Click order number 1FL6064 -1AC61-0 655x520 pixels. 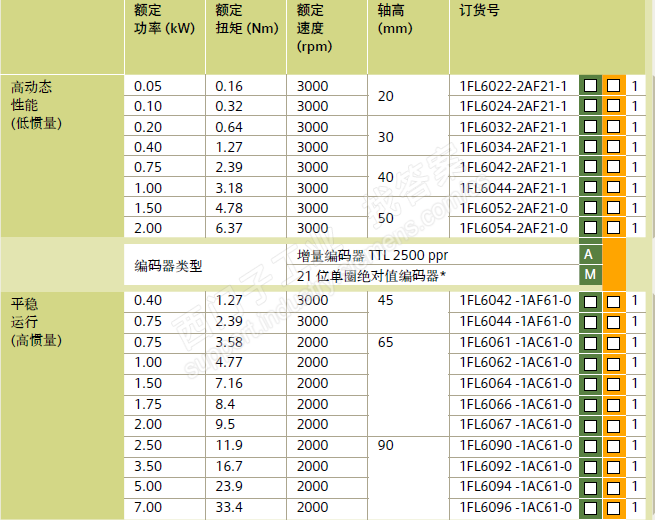pos(515,383)
